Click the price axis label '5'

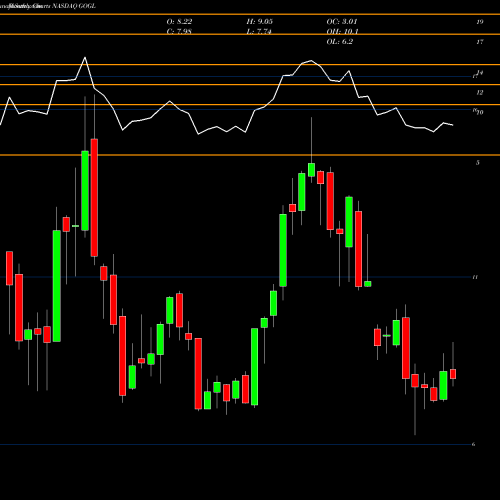[x=478, y=163]
